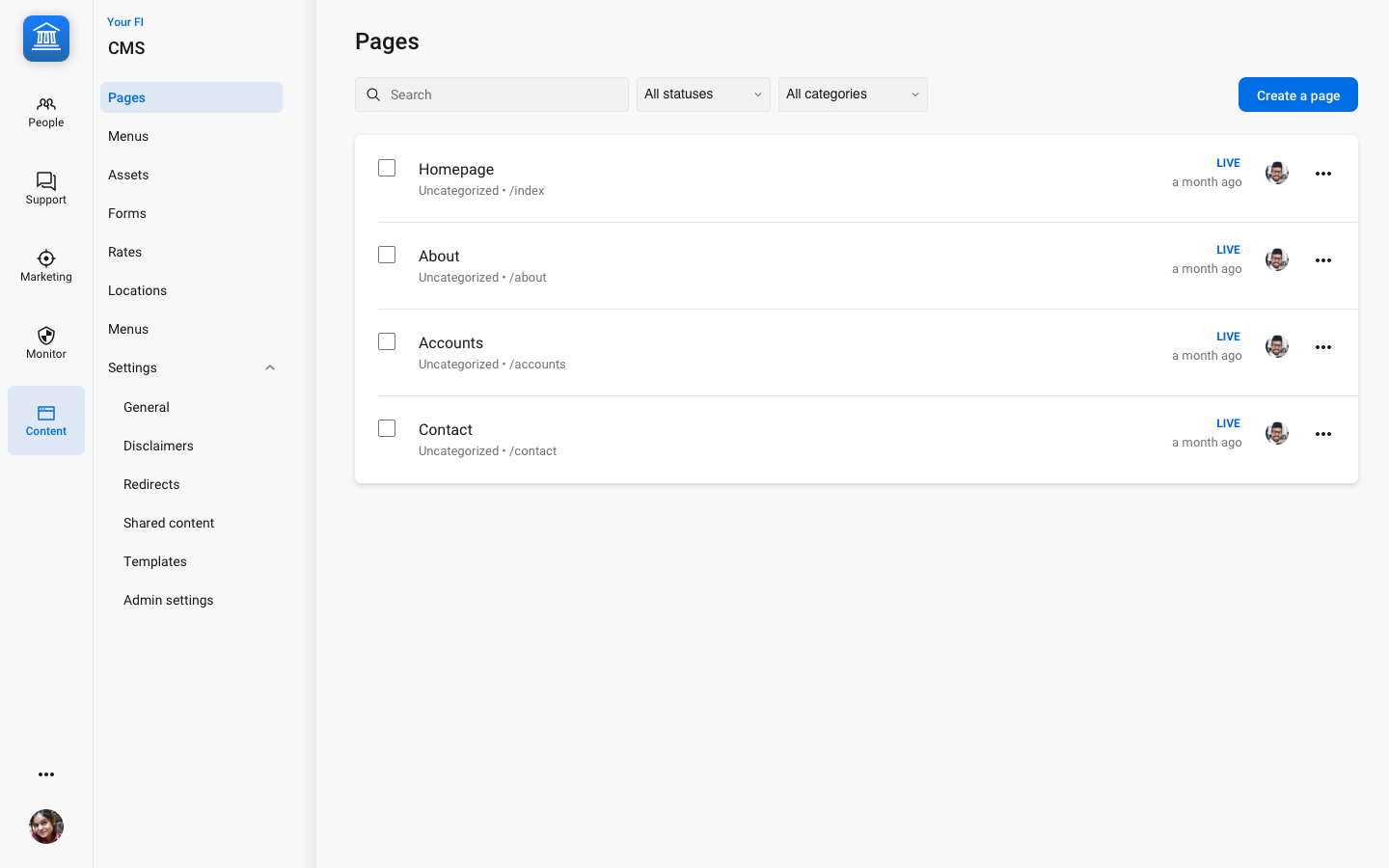This screenshot has height=868, width=1389.
Task: Click the bank logo icon
Action: pos(46,39)
